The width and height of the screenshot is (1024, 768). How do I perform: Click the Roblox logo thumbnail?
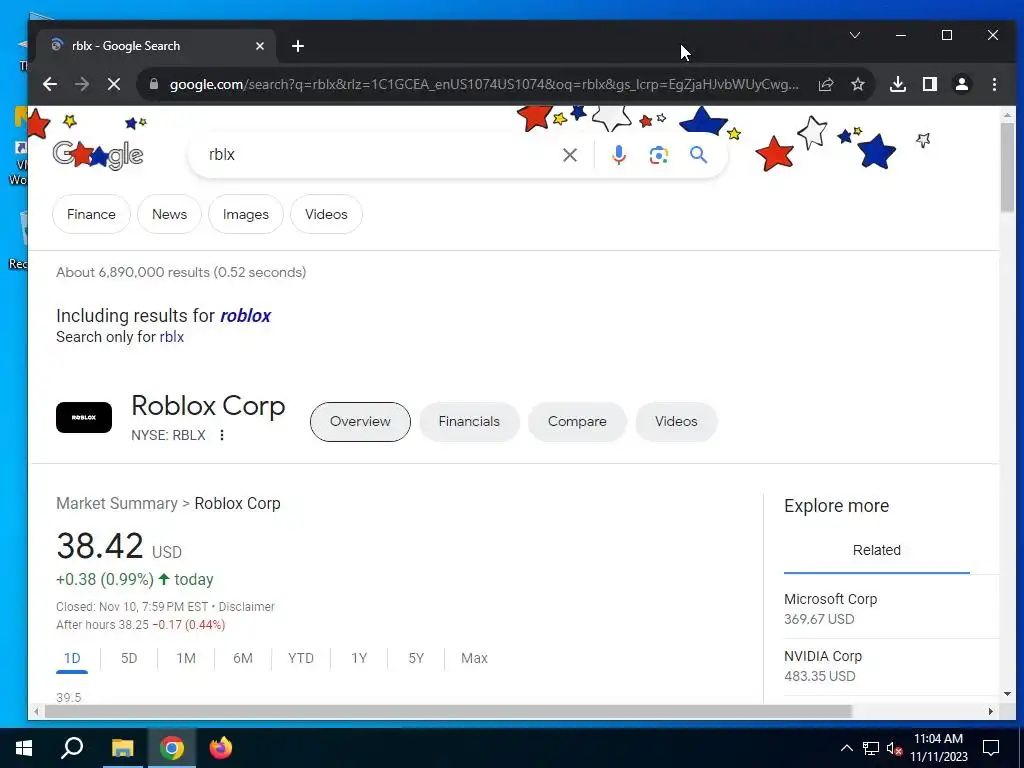pyautogui.click(x=84, y=417)
